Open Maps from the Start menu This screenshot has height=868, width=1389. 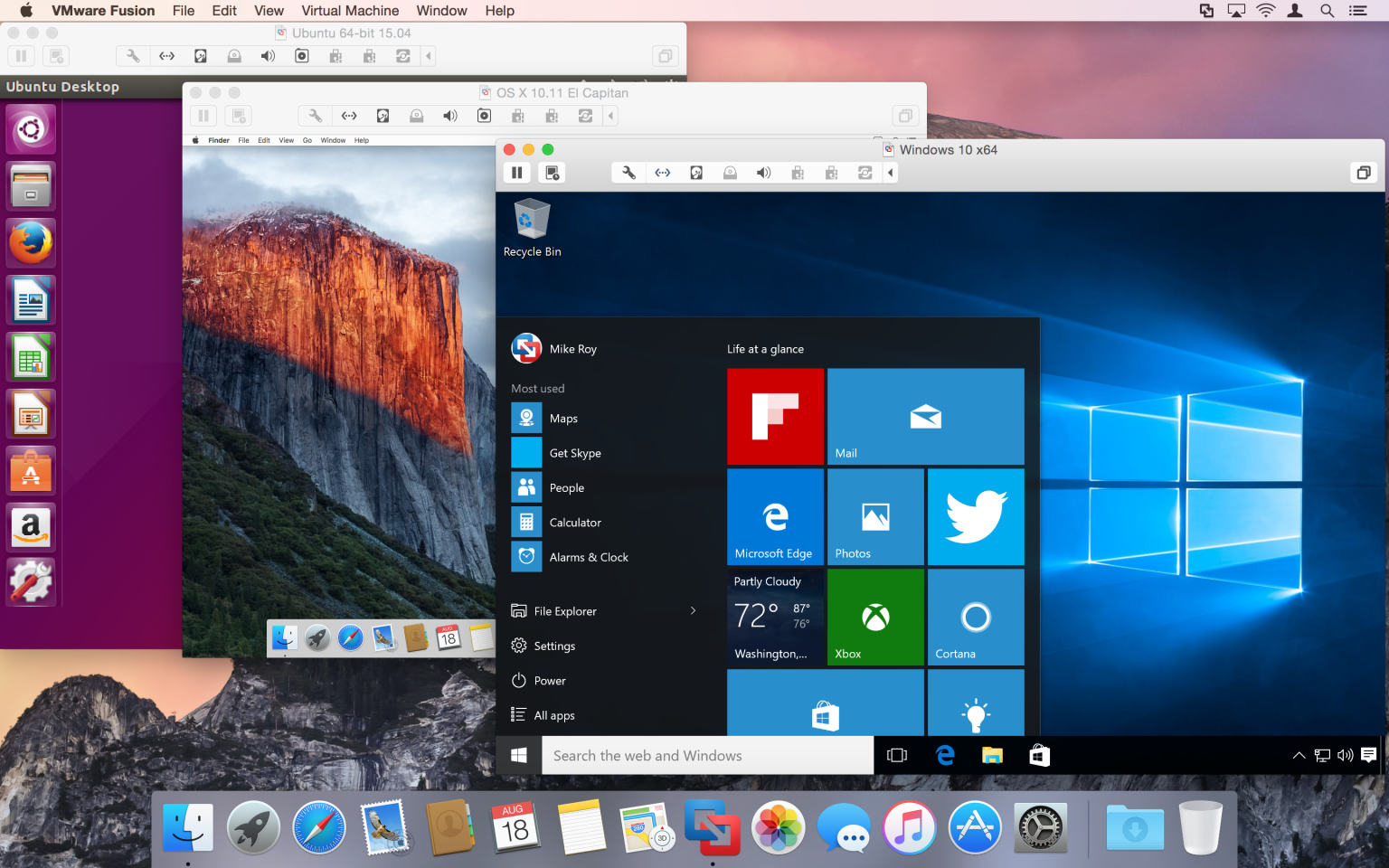564,418
